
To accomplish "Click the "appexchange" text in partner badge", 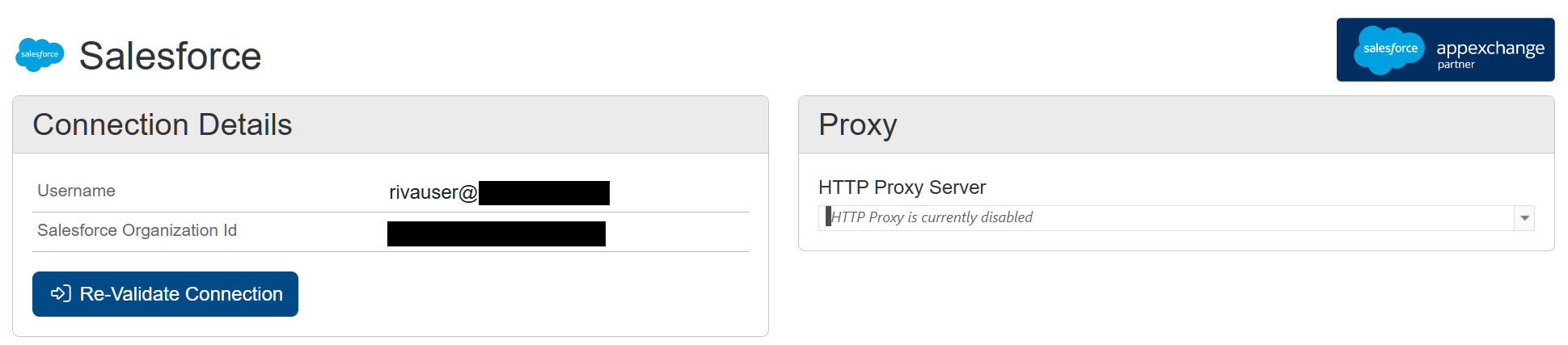I will (x=1490, y=48).
